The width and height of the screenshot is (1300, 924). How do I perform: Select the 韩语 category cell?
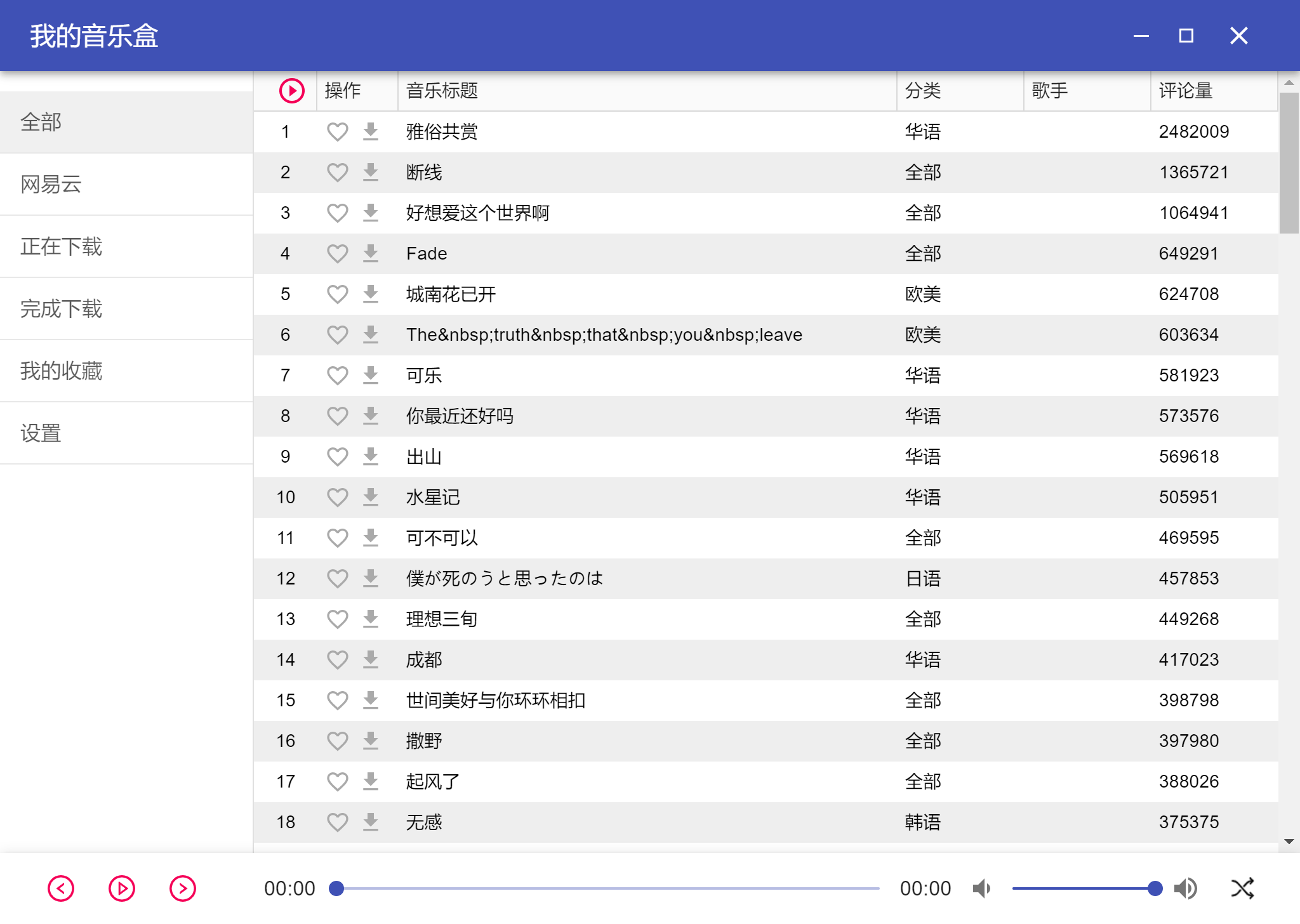pos(923,822)
